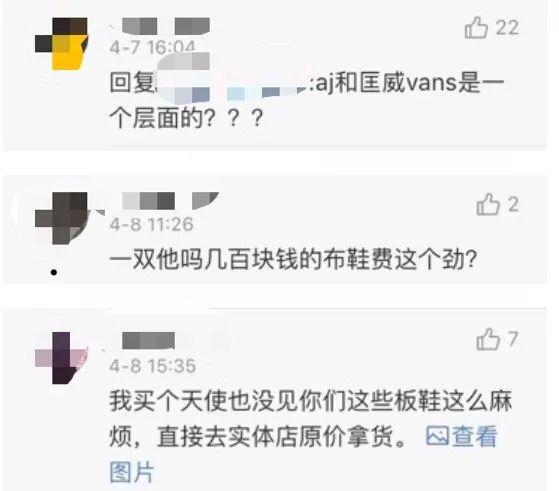
Task: Click the like count 22
Action: (507, 27)
